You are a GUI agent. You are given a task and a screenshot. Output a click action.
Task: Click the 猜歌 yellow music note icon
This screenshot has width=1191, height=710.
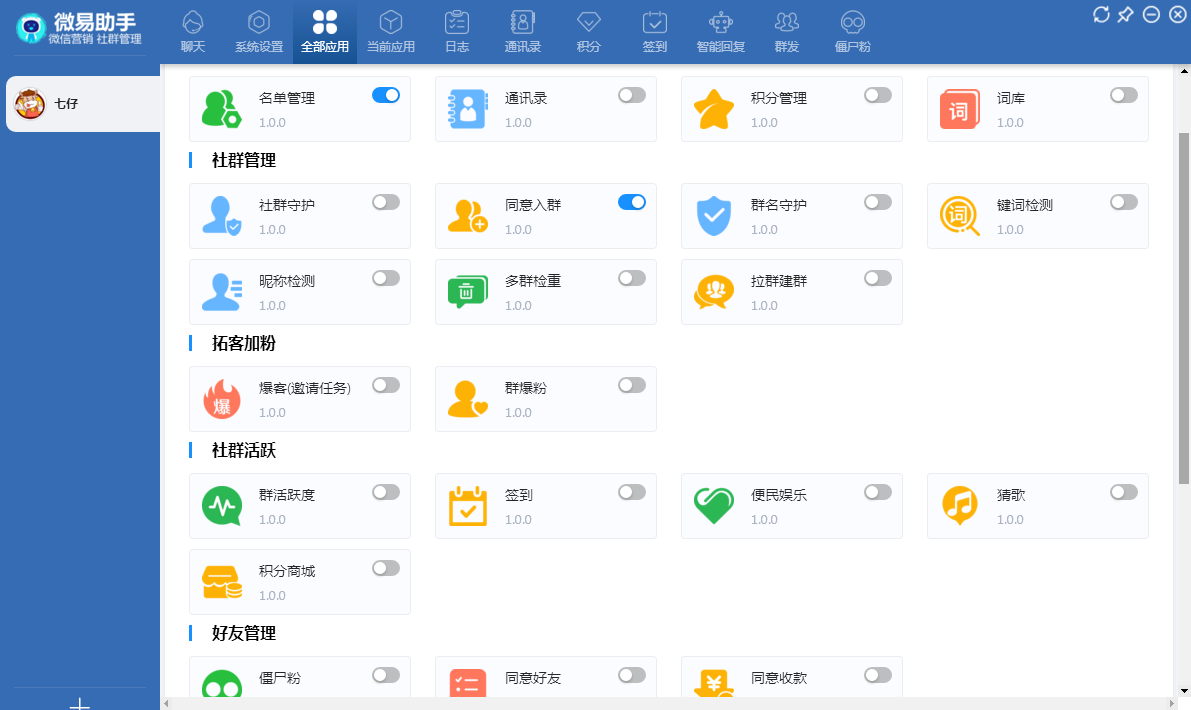click(959, 506)
